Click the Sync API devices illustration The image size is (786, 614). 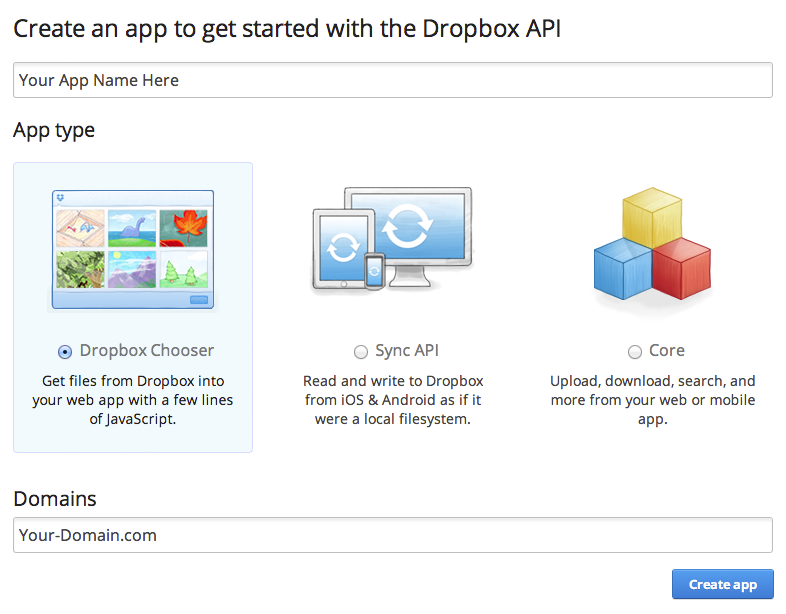pyautogui.click(x=392, y=239)
